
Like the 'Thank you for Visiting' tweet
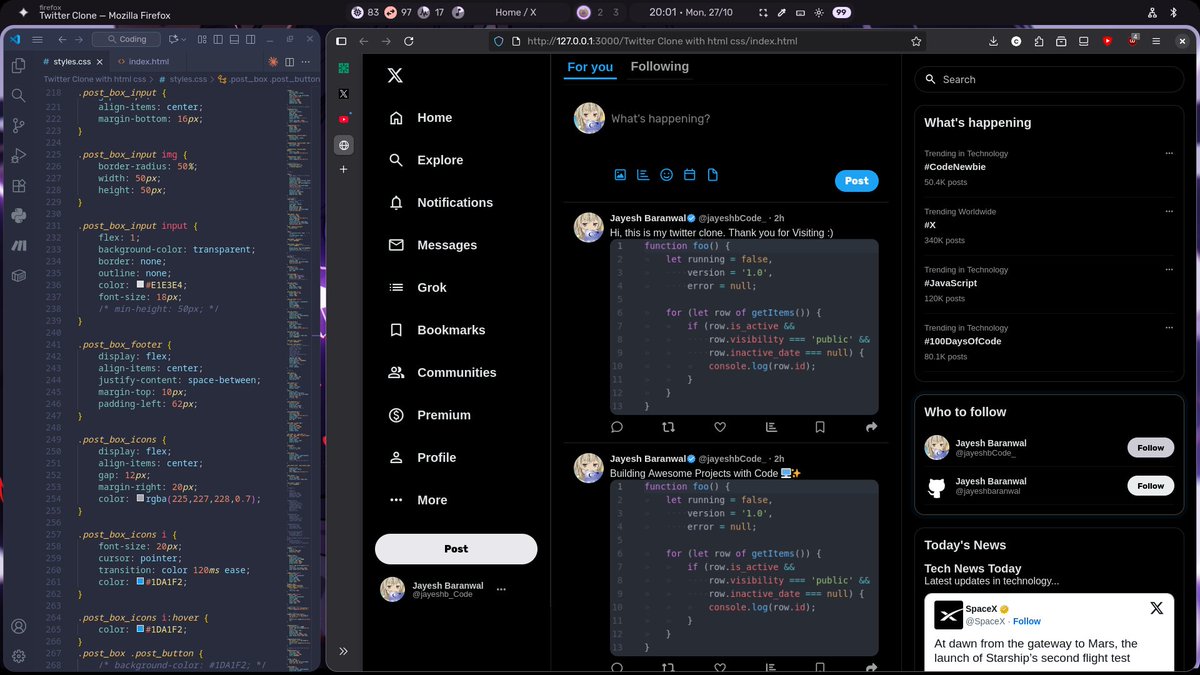click(719, 427)
